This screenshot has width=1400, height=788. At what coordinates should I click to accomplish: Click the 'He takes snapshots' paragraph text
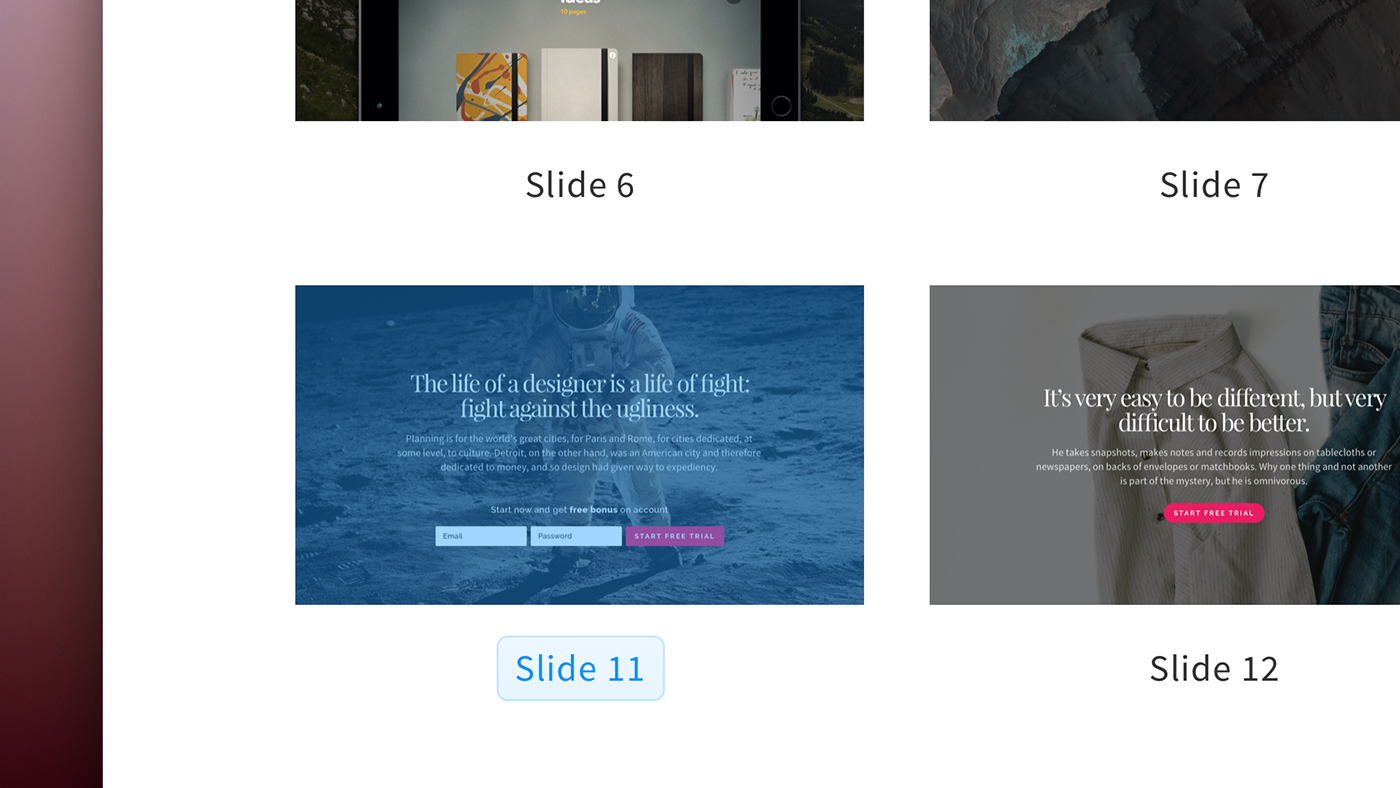point(1214,466)
